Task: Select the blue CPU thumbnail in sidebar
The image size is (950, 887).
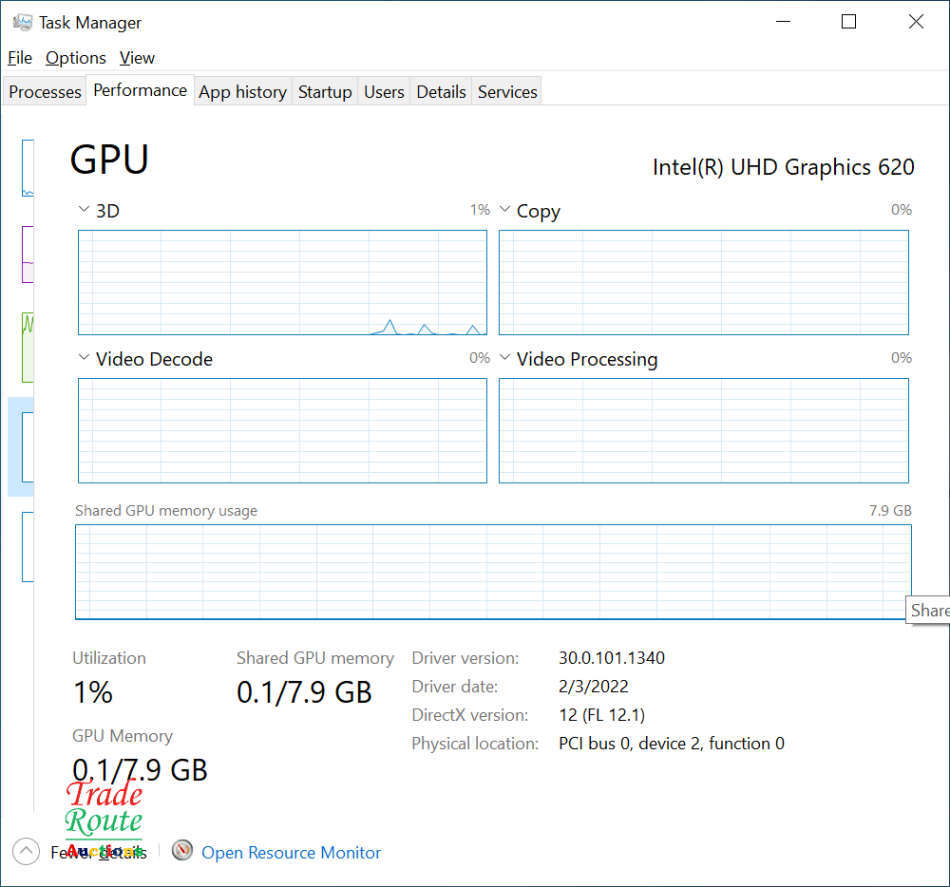Action: pyautogui.click(x=28, y=168)
